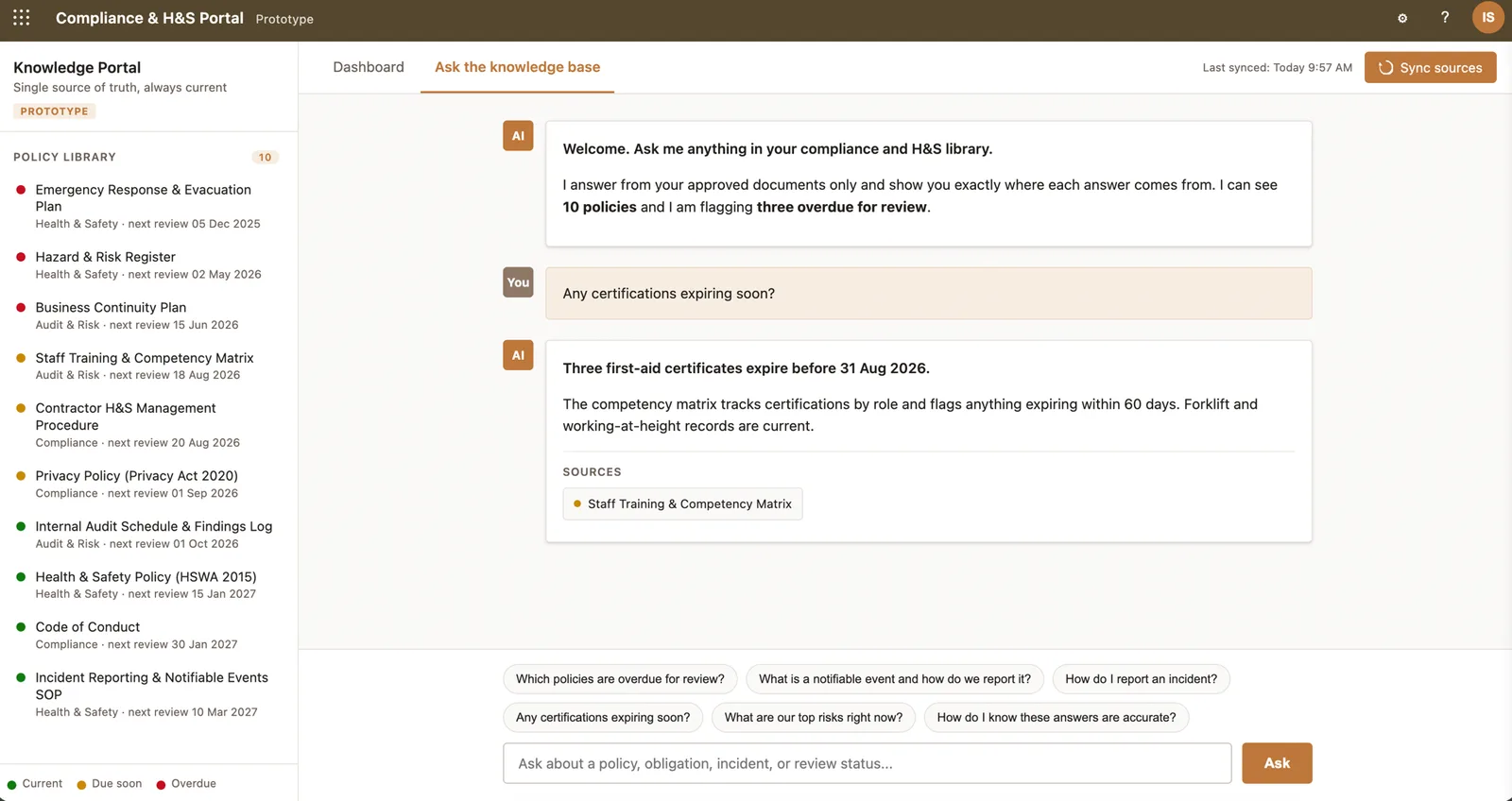Open Health & Safety Policy (HSWA 2015)
Screen dimensions: 1512x801
148,585
